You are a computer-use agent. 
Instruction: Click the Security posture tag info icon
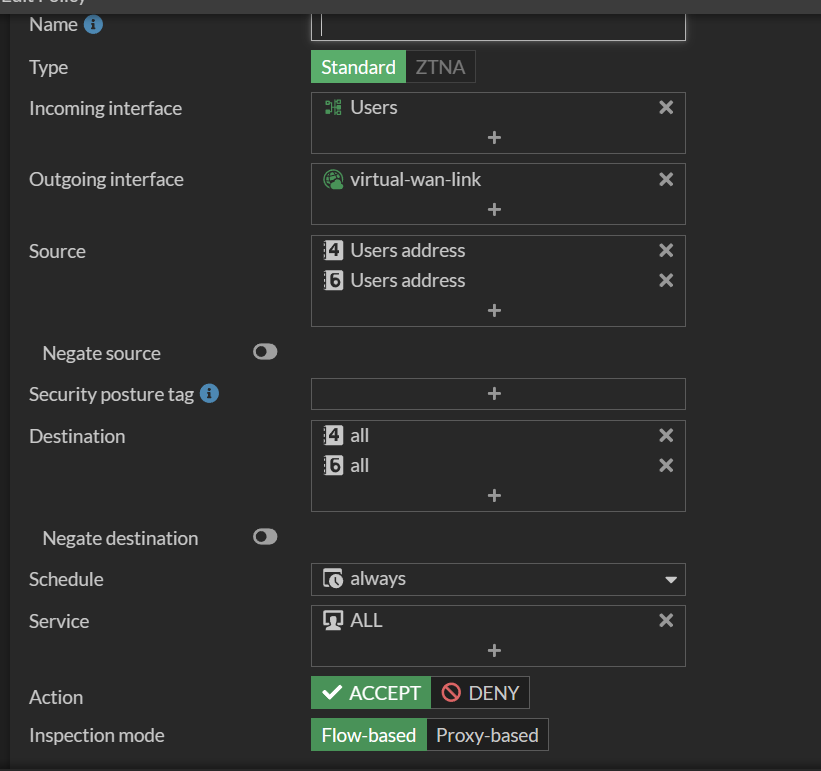coord(209,394)
